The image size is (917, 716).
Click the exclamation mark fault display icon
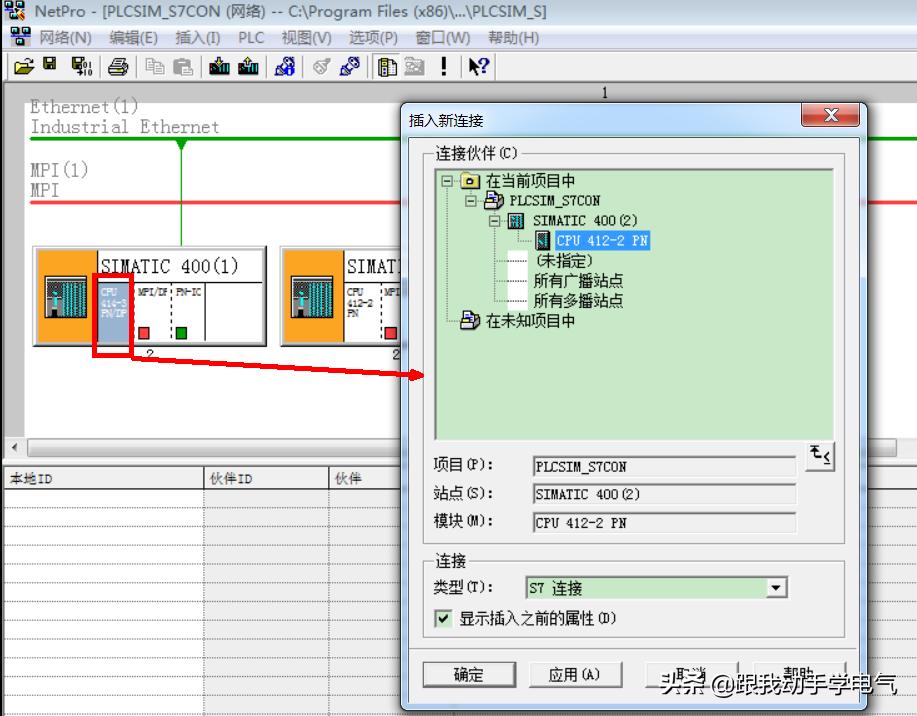click(x=443, y=66)
